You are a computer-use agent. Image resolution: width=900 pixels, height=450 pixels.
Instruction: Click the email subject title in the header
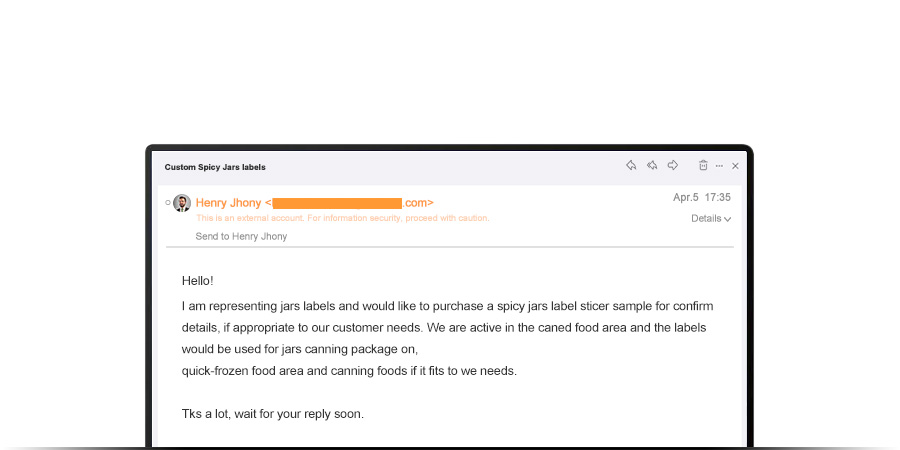pos(215,167)
